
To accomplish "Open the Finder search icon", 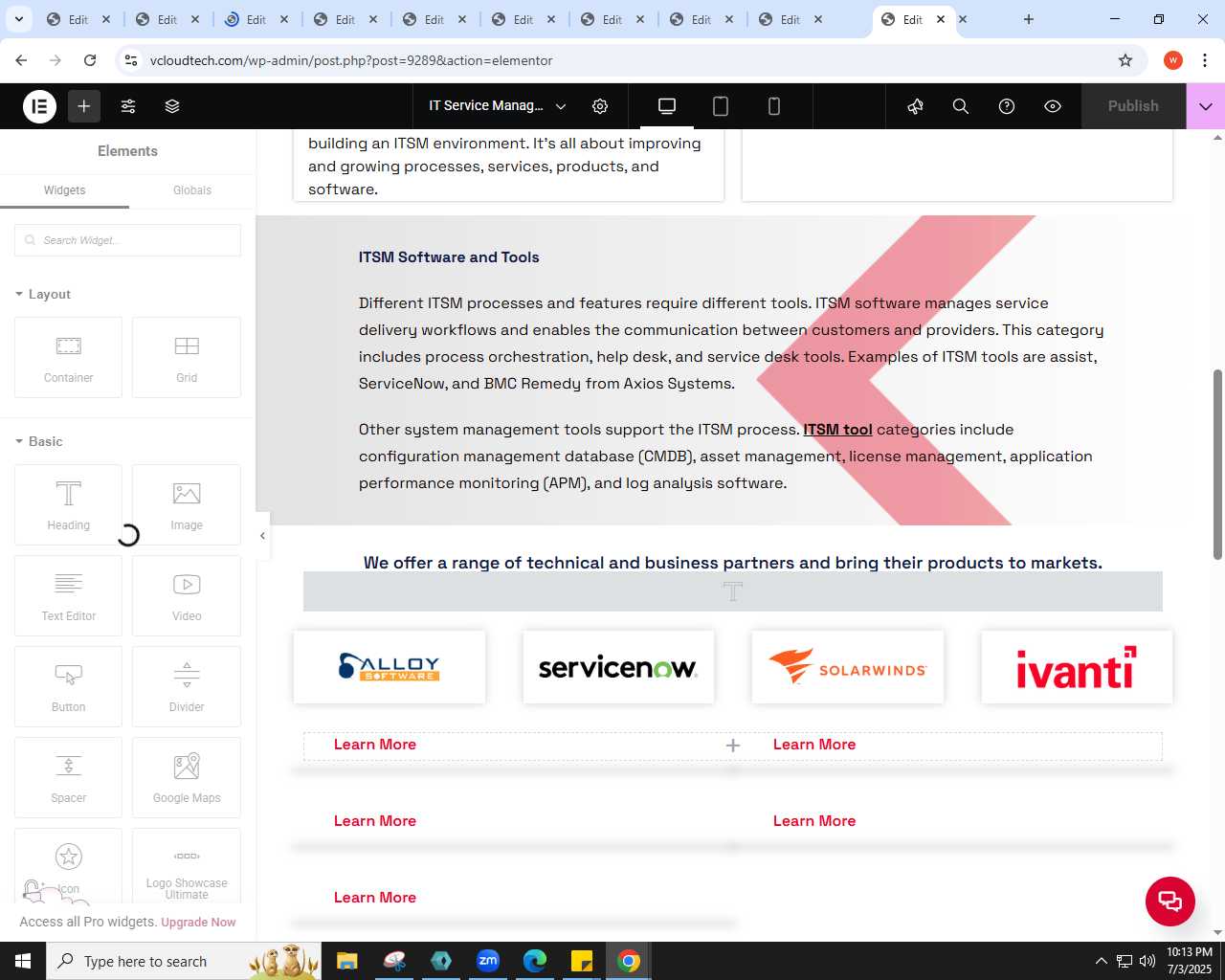I will tap(961, 106).
